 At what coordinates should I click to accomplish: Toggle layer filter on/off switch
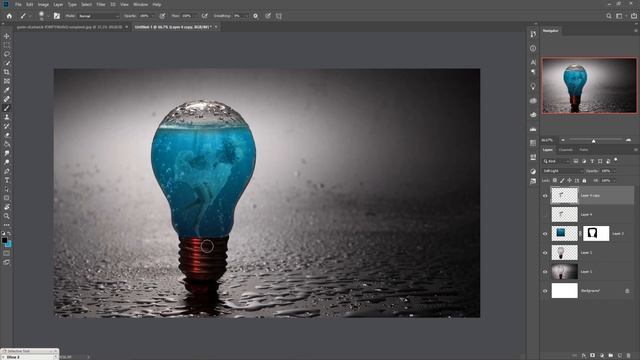click(x=616, y=160)
